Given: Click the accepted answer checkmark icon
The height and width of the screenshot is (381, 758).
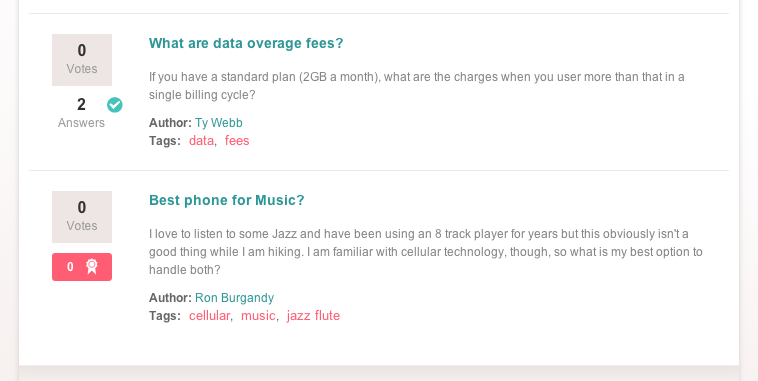Looking at the screenshot, I should click(115, 104).
